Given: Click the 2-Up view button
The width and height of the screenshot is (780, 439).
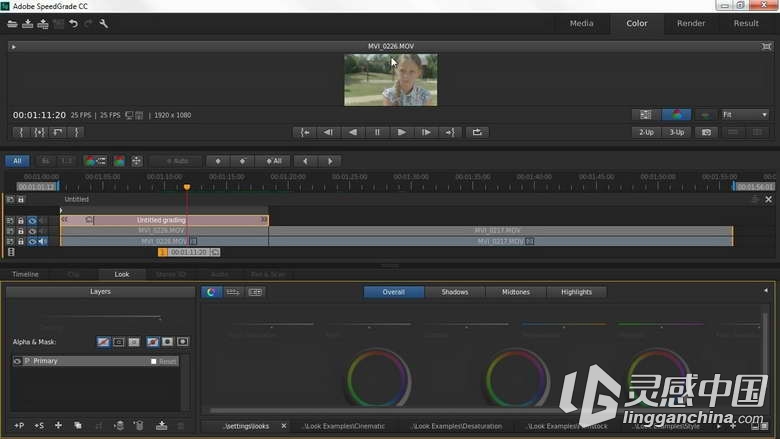Looking at the screenshot, I should click(646, 132).
